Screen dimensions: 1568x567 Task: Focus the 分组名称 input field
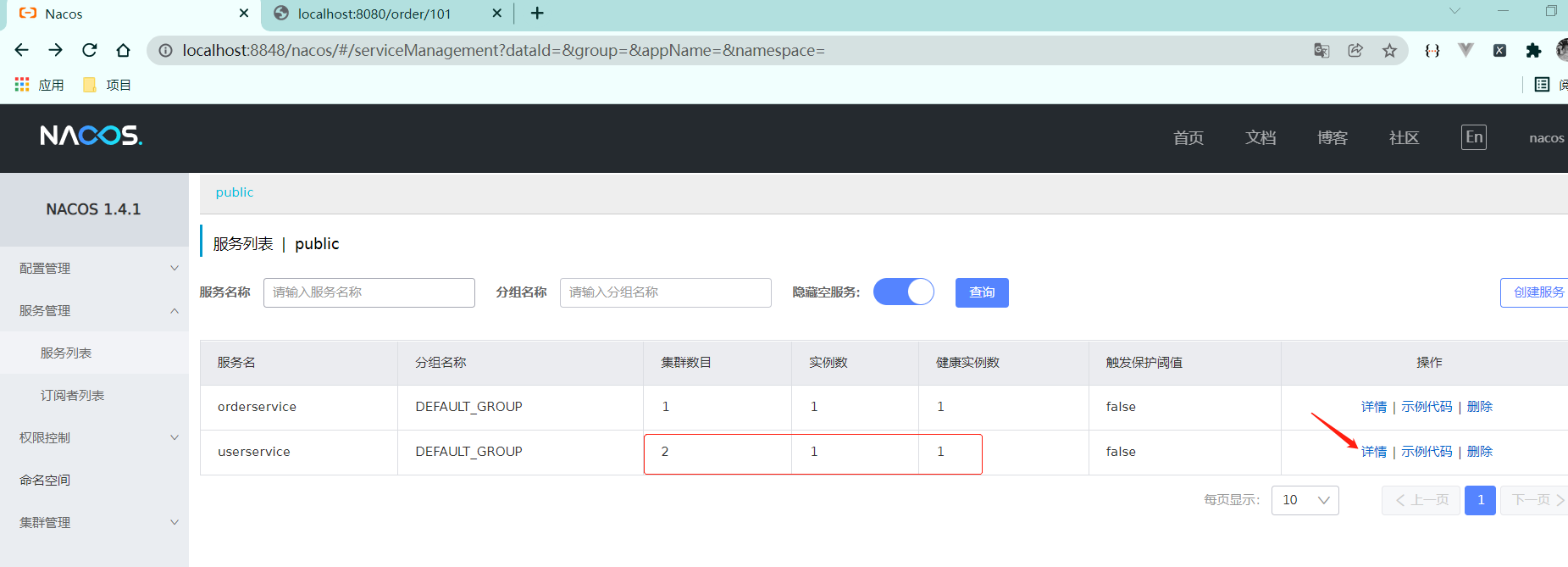click(666, 292)
